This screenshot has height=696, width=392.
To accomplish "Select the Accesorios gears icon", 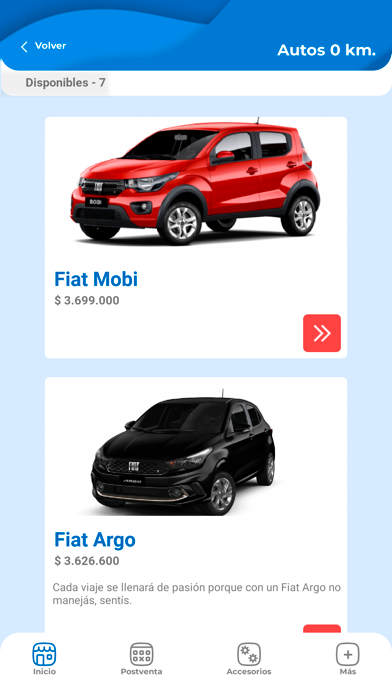I will click(249, 654).
